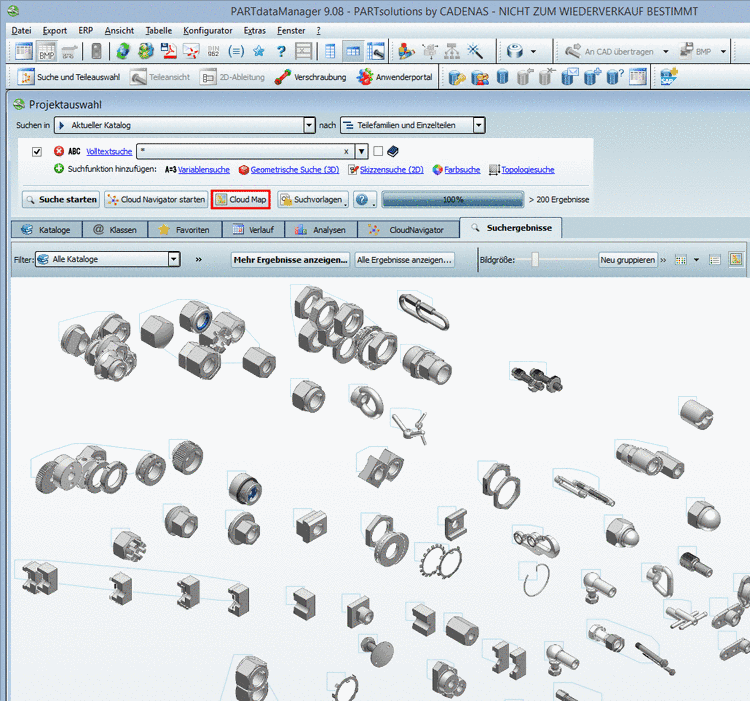Screen dimensions: 750x701
Task: Clear search text with the x button
Action: click(x=346, y=152)
